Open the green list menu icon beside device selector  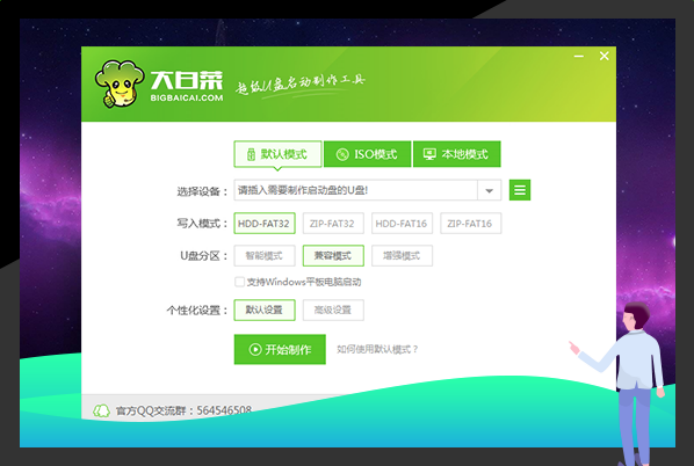[x=520, y=190]
